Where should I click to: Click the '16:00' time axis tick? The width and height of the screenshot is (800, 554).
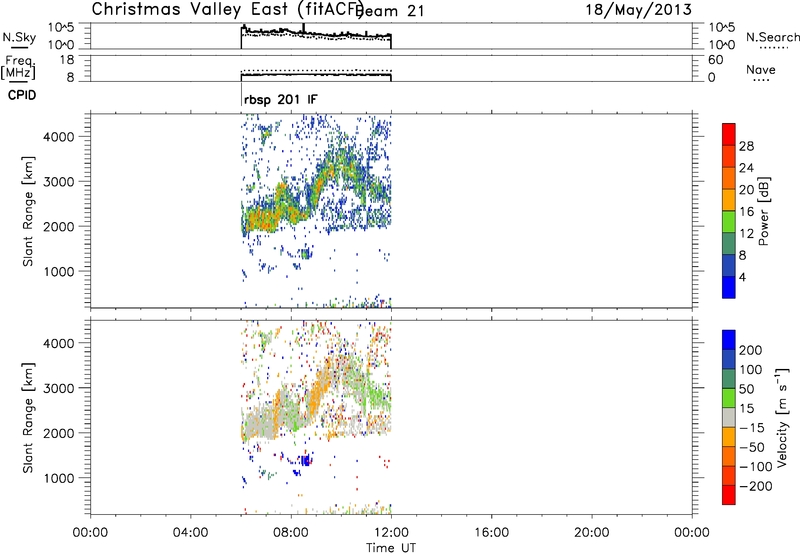[x=491, y=533]
